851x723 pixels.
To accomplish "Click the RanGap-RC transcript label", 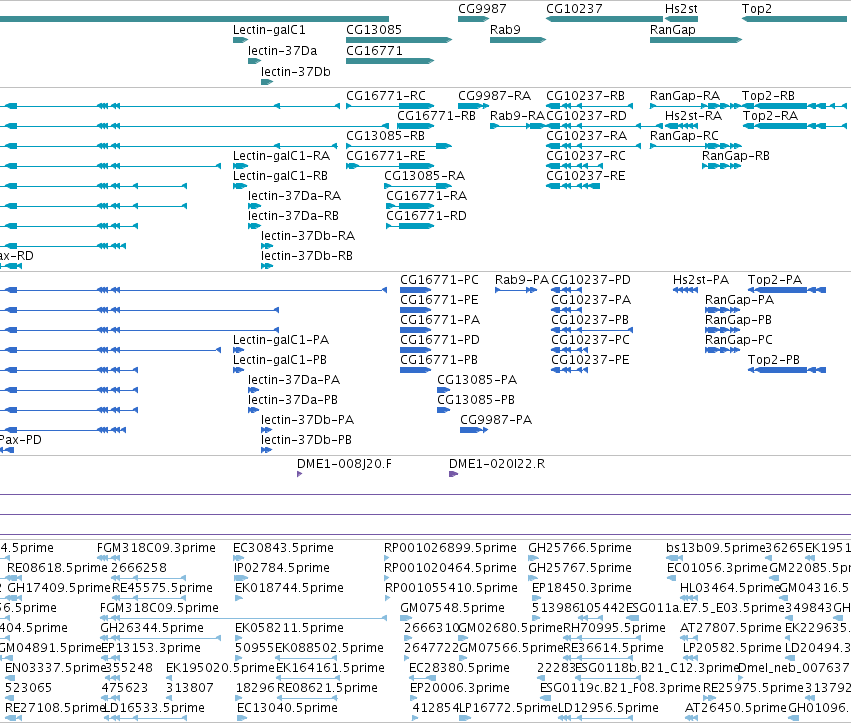I will pyautogui.click(x=684, y=136).
